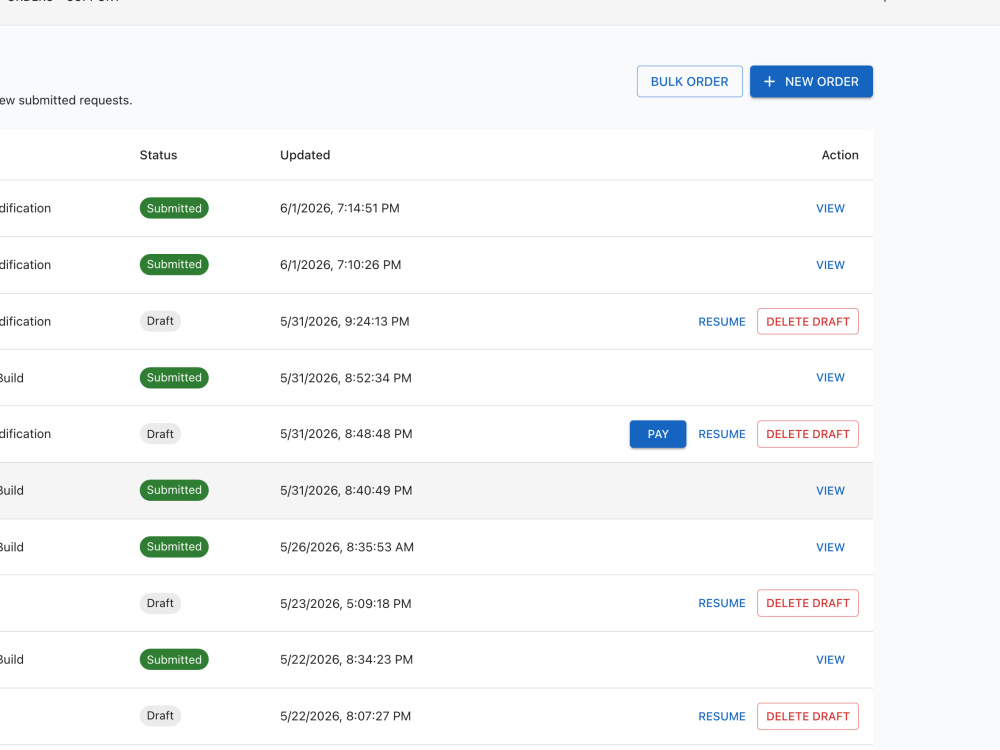This screenshot has height=750, width=1000.
Task: Click the plus icon in New Order
Action: 769,82
